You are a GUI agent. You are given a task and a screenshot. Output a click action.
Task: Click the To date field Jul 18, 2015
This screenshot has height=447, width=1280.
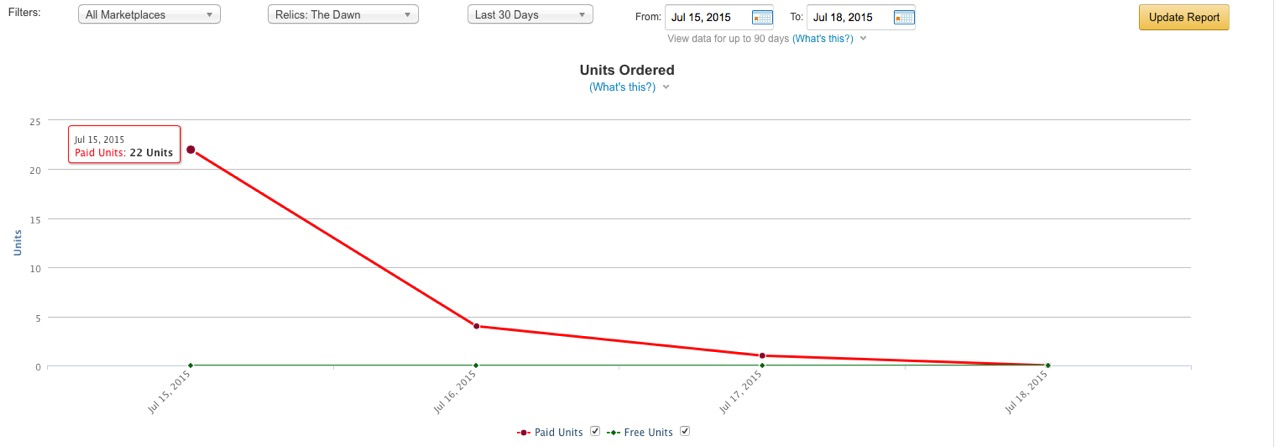(849, 17)
